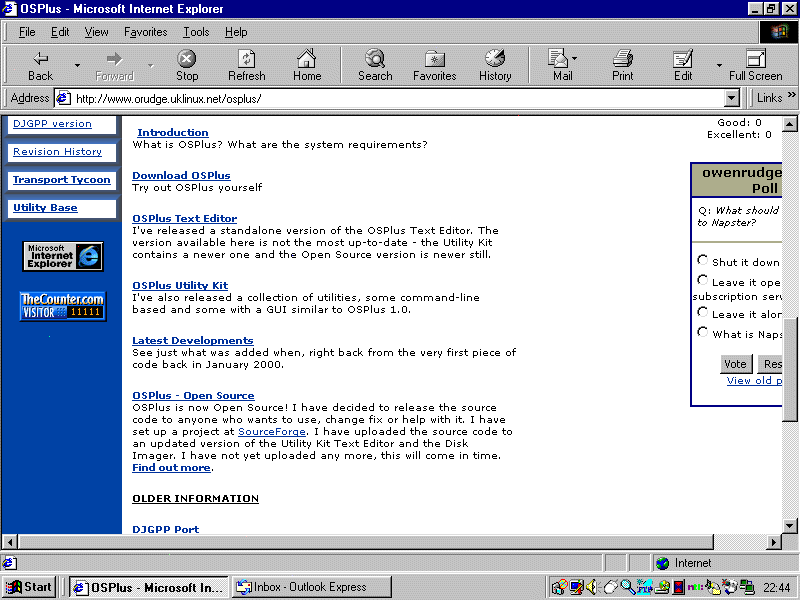Select the "Leave it alon..." poll option
The width and height of the screenshot is (800, 600).
pos(703,313)
